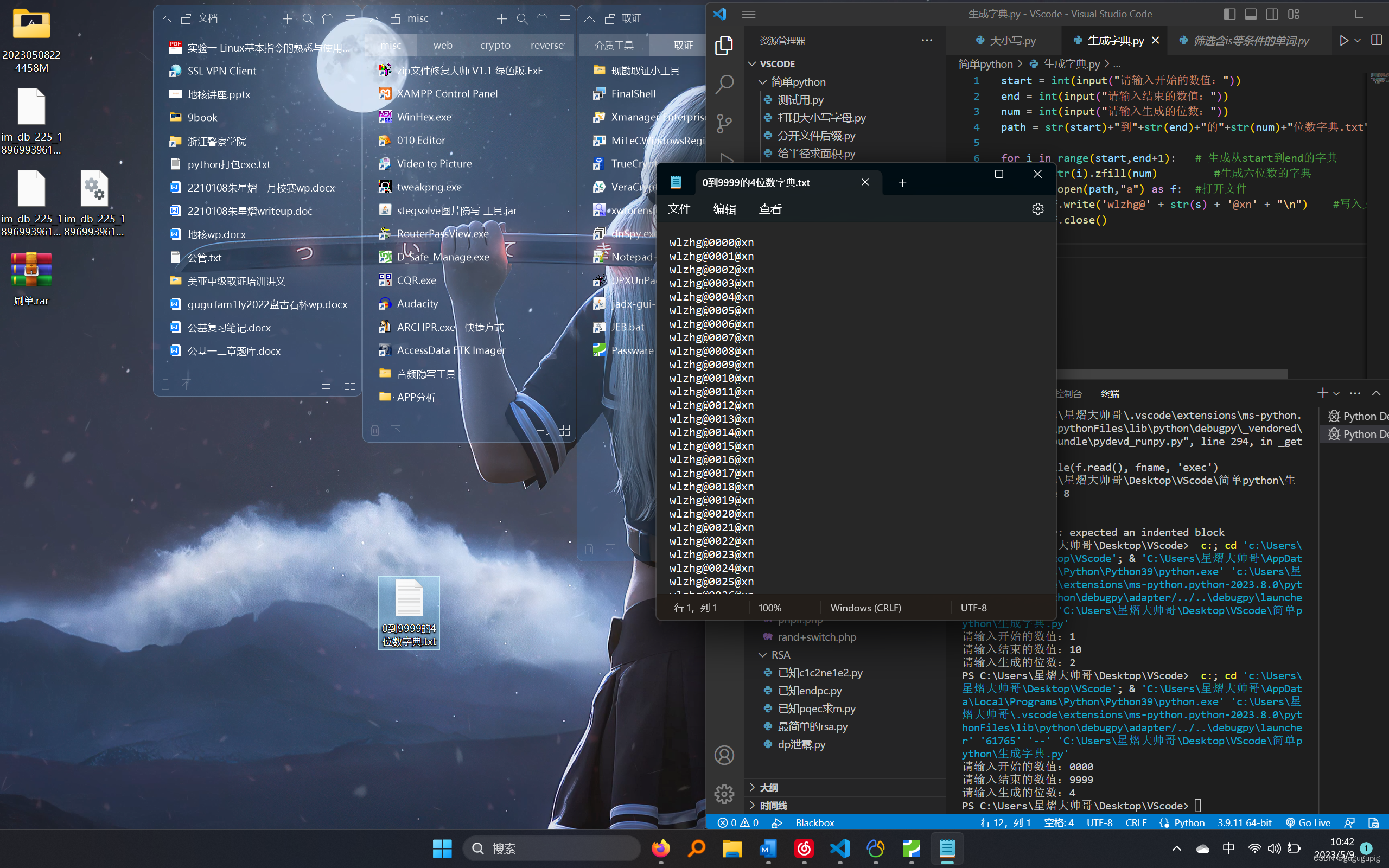Click the Windows taskbar search box
The image size is (1389, 868).
pyautogui.click(x=551, y=848)
